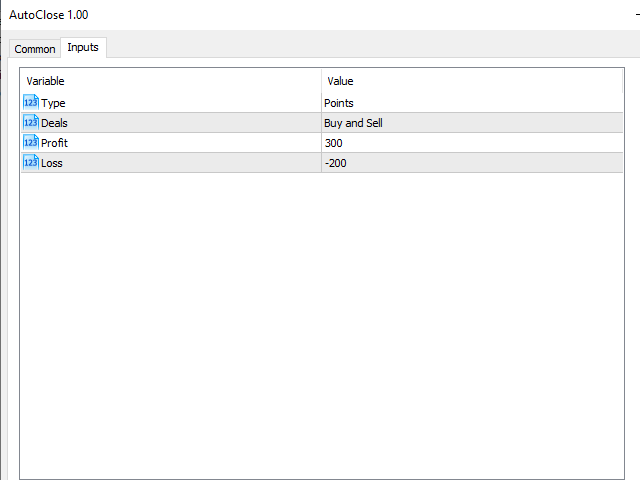Click the integer icon beside Deals
The image size is (640, 480).
pyautogui.click(x=30, y=122)
